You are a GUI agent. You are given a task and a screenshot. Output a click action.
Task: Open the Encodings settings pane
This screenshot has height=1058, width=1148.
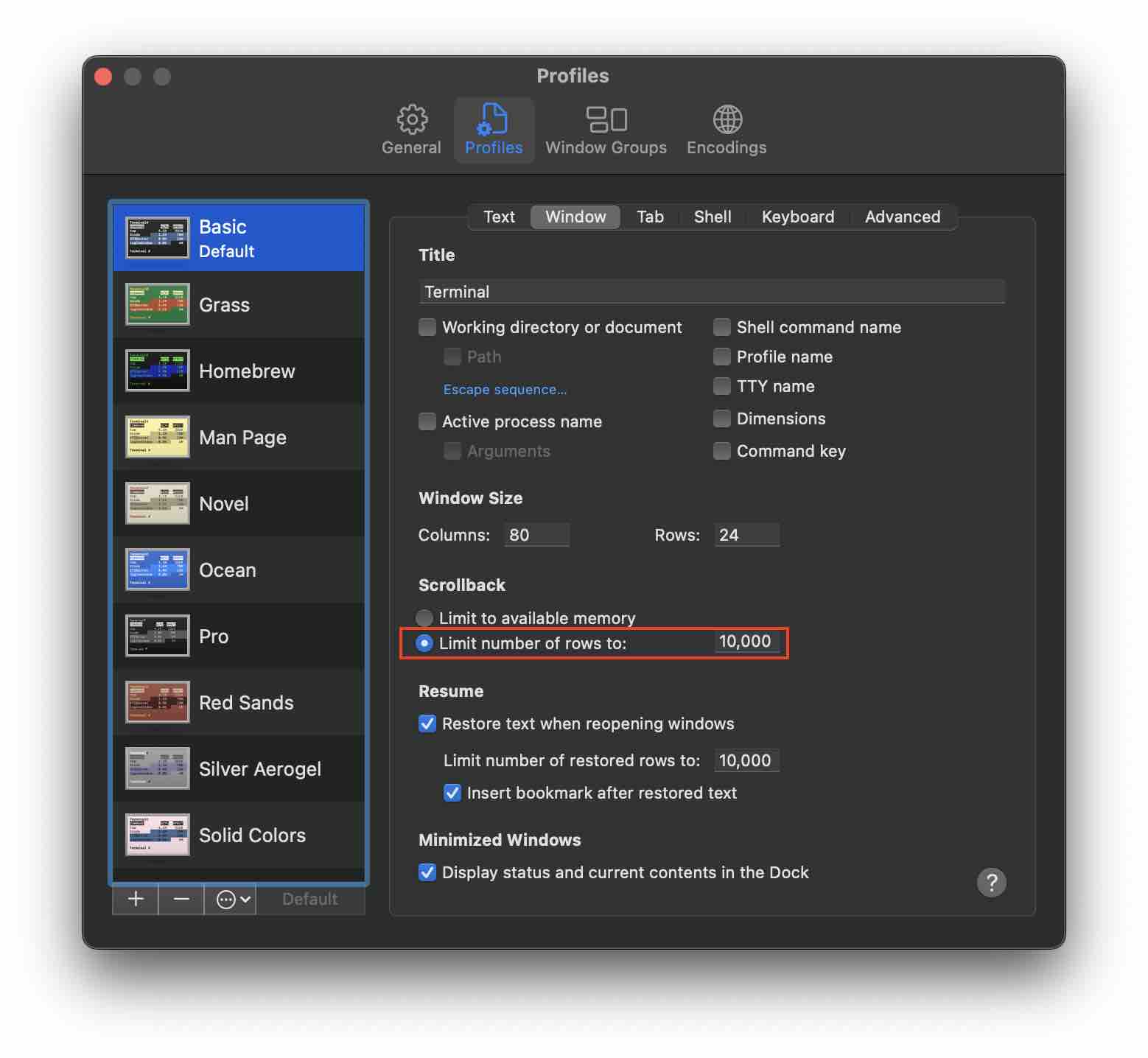tap(726, 130)
